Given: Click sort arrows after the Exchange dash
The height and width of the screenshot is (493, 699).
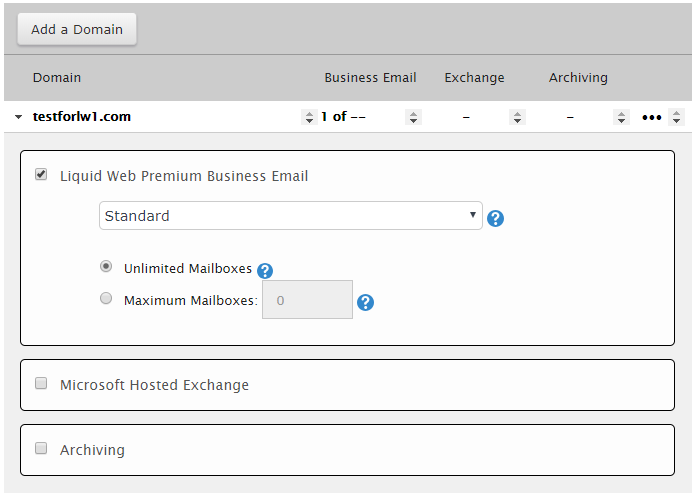Looking at the screenshot, I should click(517, 117).
